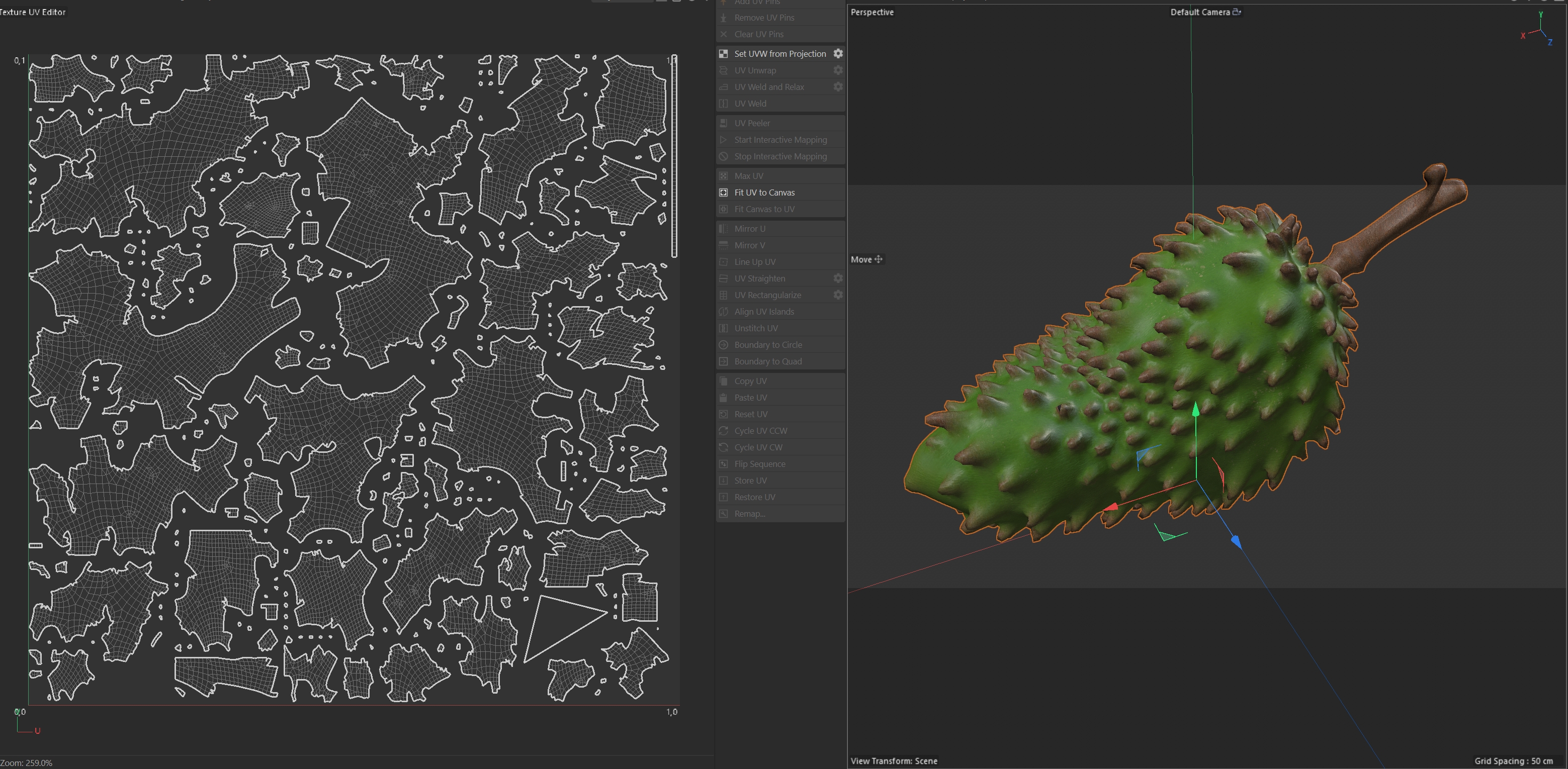Click the green Y-axis move handle arrow

(x=1195, y=411)
